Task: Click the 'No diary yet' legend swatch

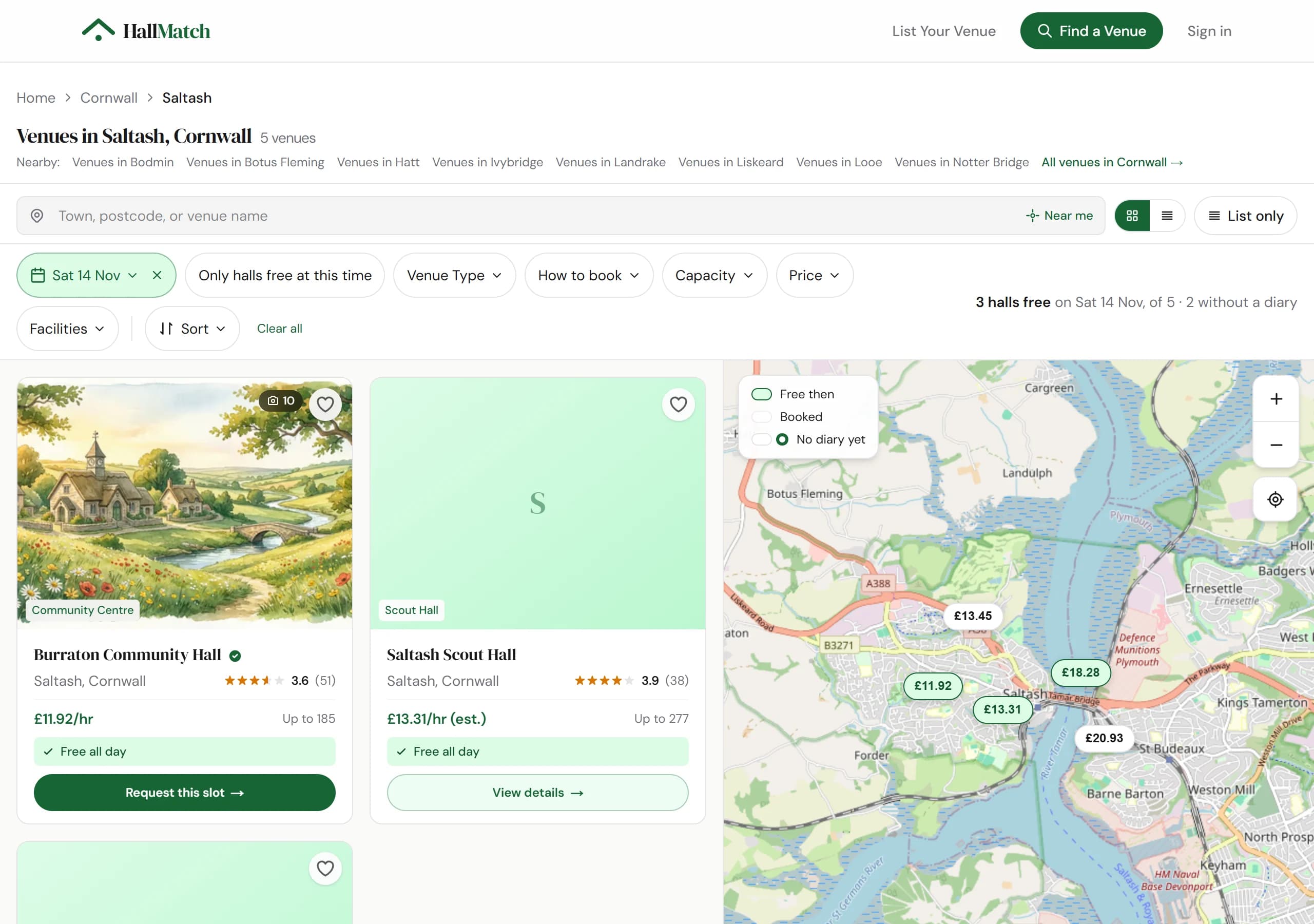Action: point(770,440)
